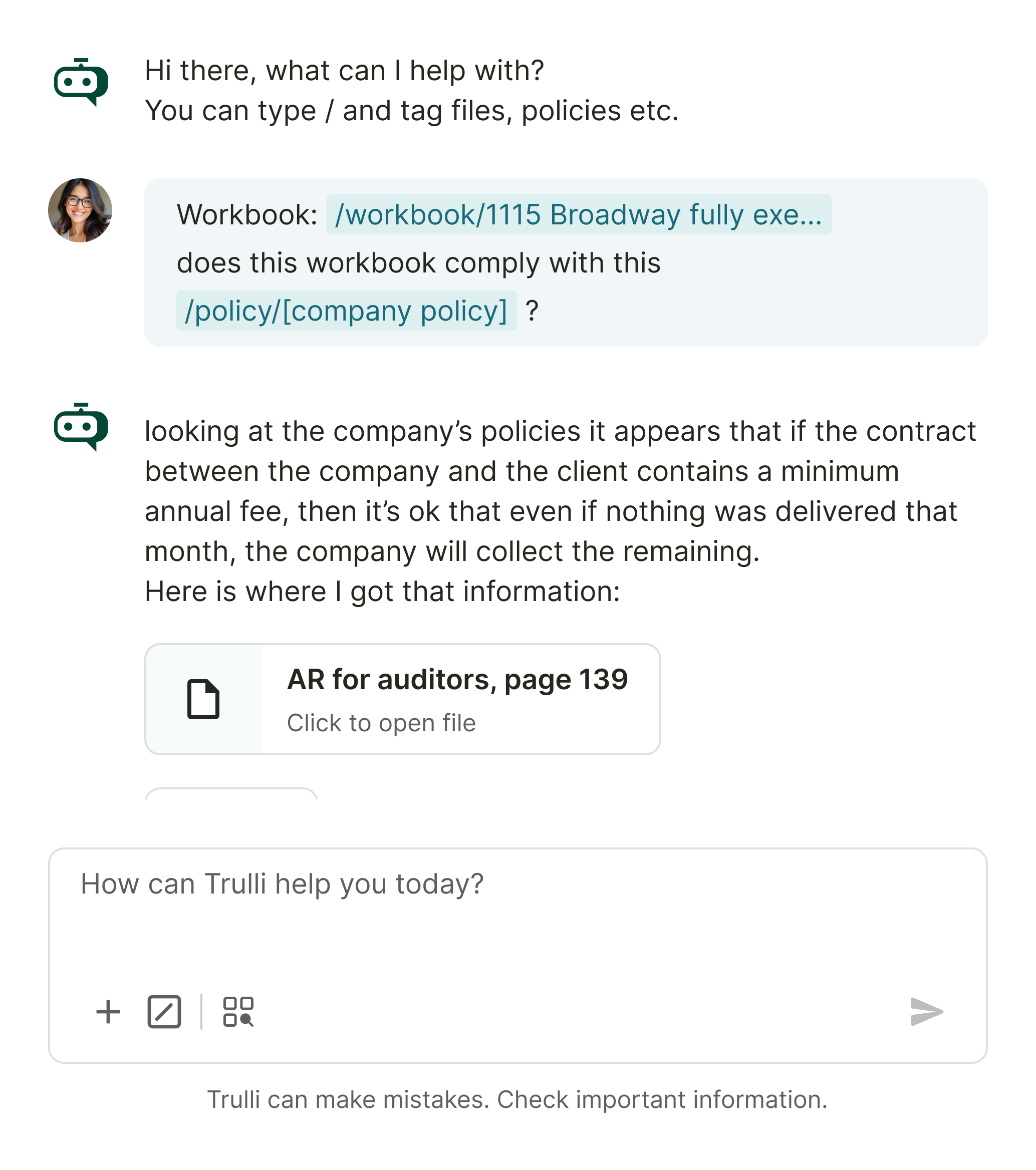Open the /workbook/1115 Broadway tag
Viewport: 1036px width, 1170px height.
(579, 215)
